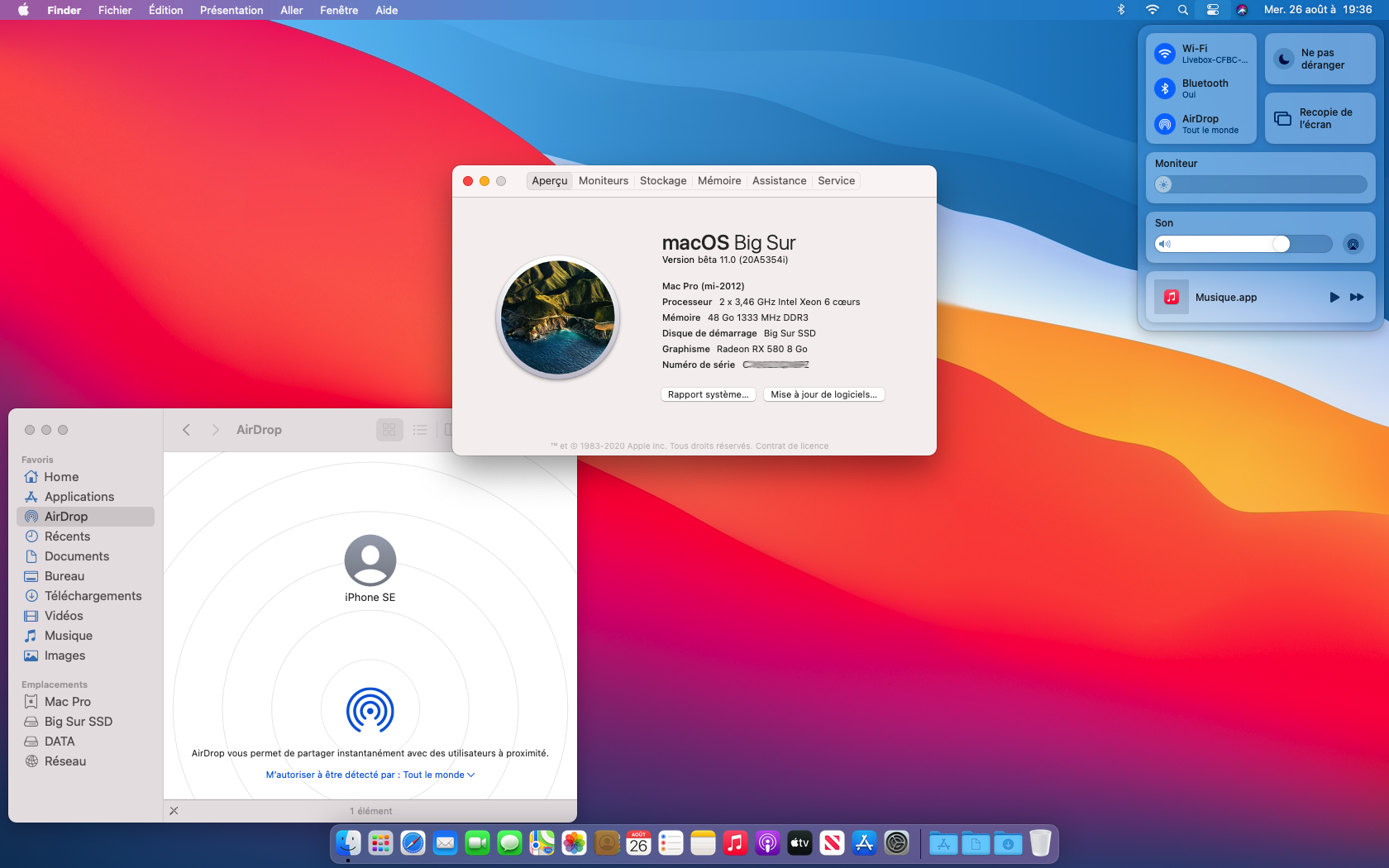Select Home in Finder sidebar
The width and height of the screenshot is (1389, 868).
[85, 477]
